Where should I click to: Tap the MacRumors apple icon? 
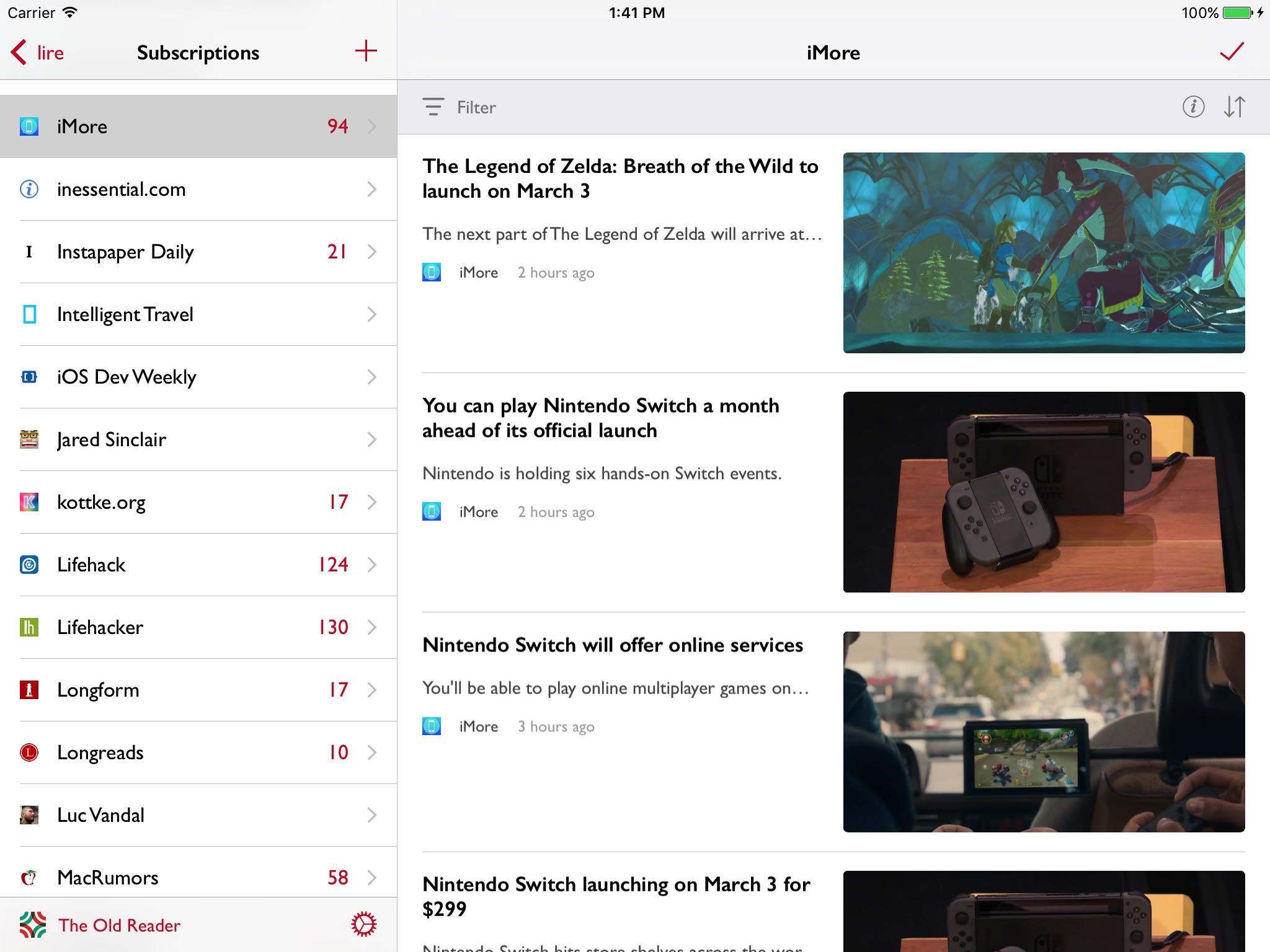[x=29, y=878]
